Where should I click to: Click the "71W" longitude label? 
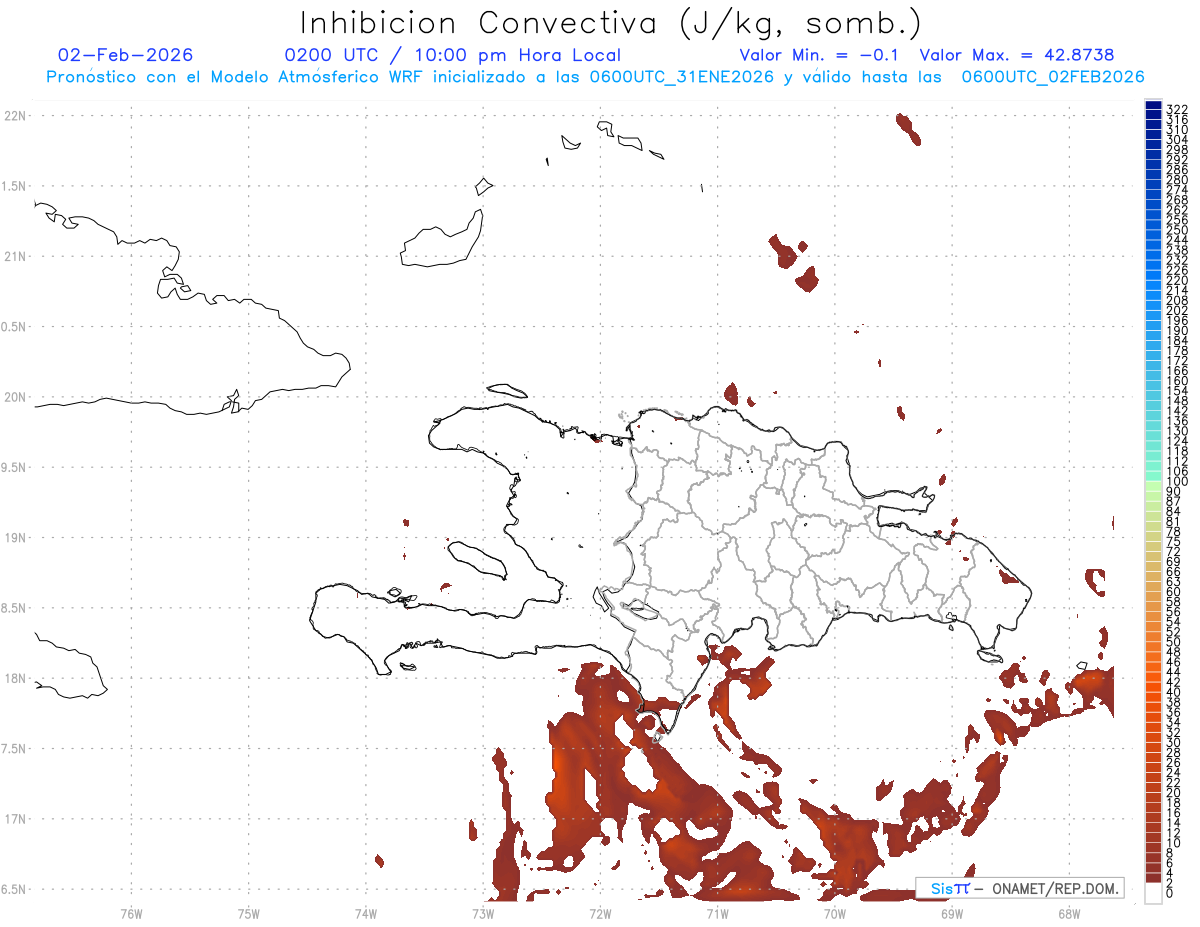718,912
